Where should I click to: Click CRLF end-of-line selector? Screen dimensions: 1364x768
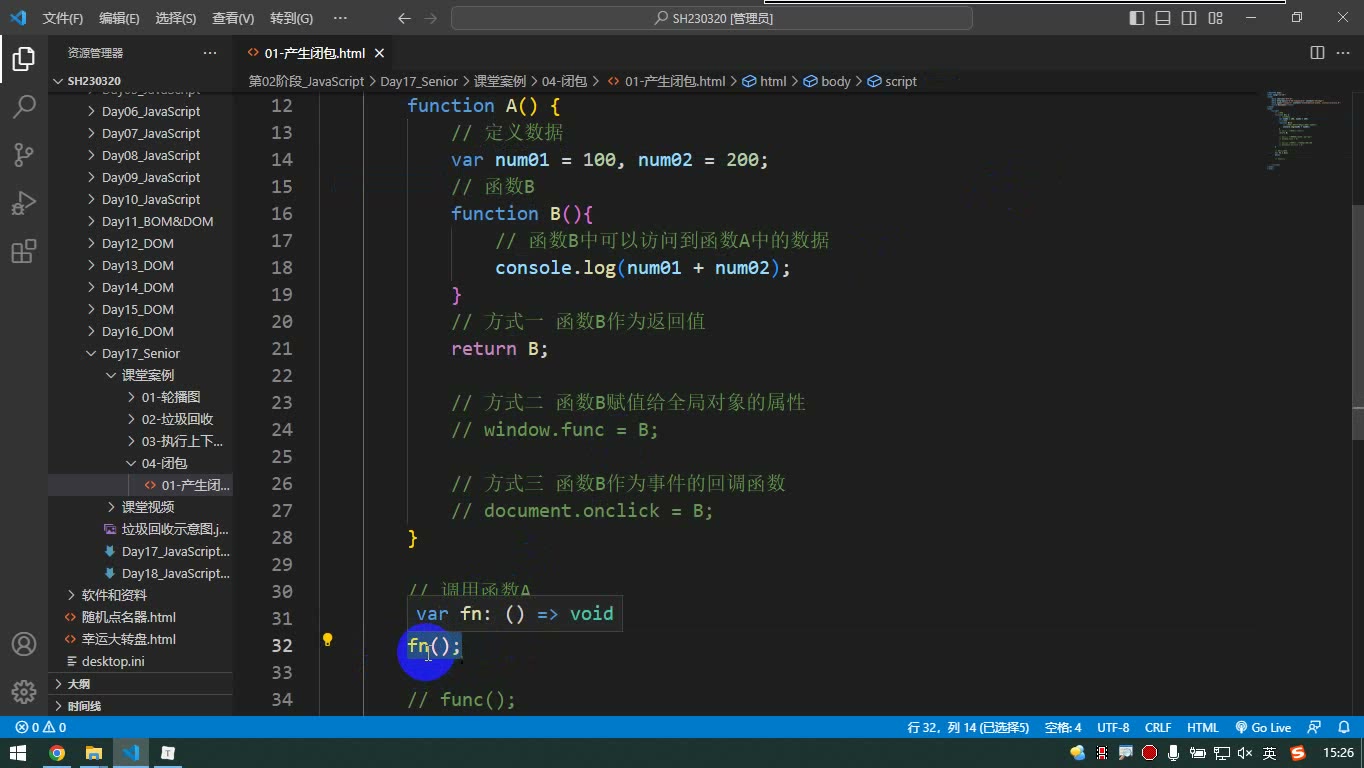(1158, 728)
